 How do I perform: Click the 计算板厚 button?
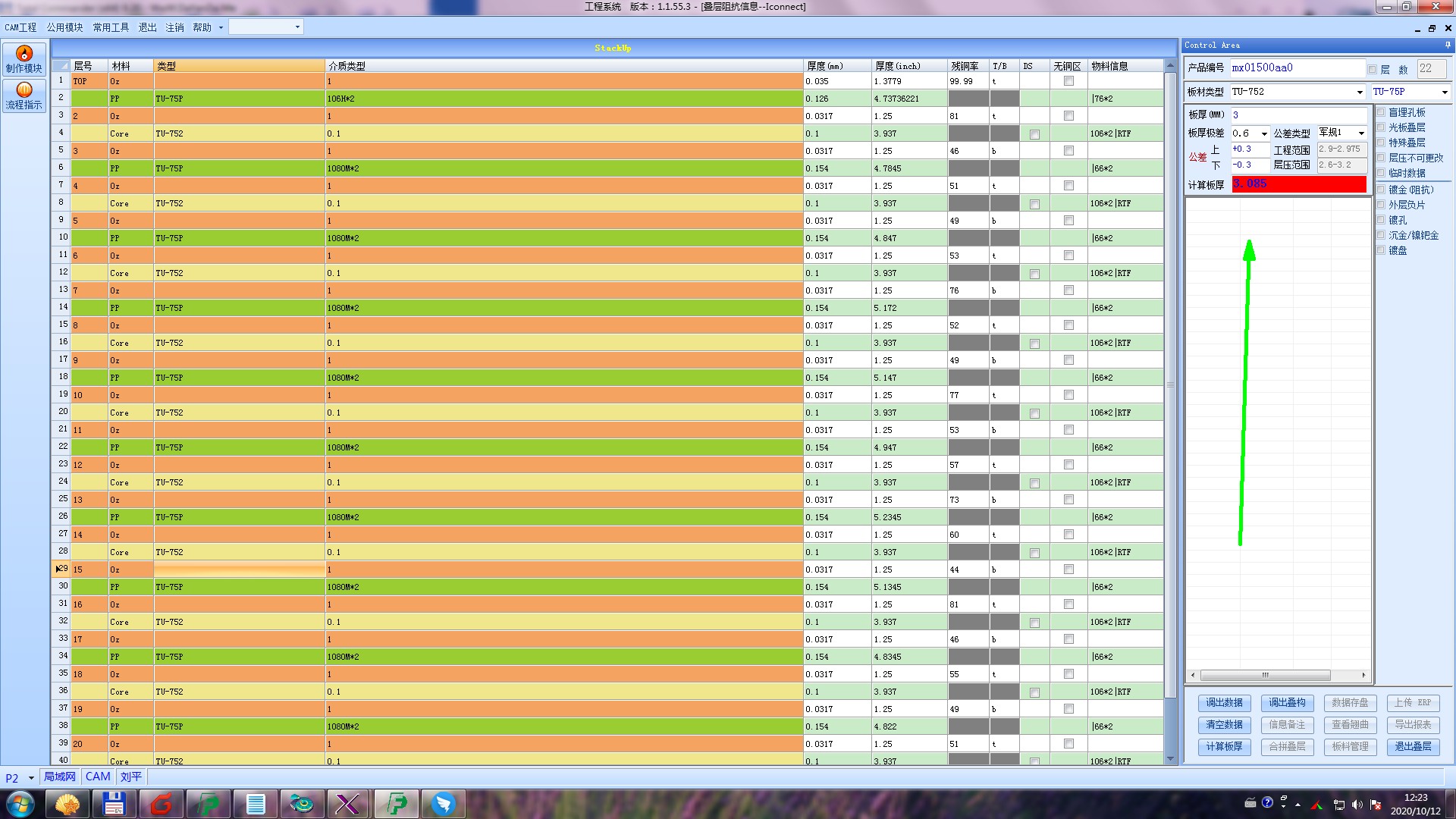pos(1224,746)
